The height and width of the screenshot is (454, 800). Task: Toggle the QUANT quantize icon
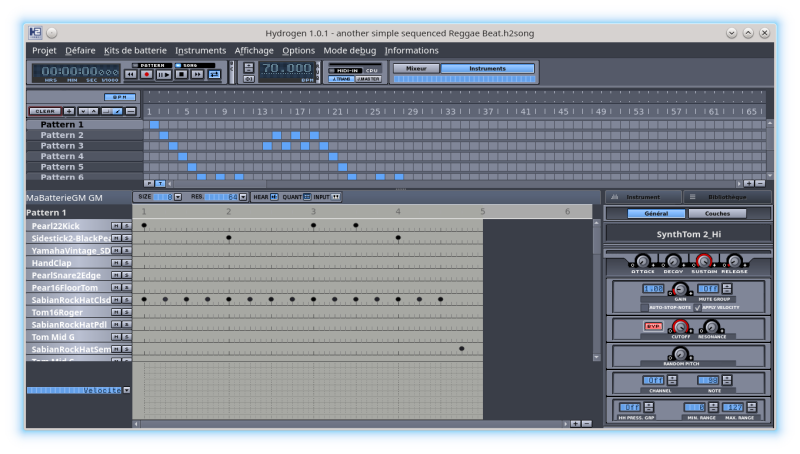point(307,197)
